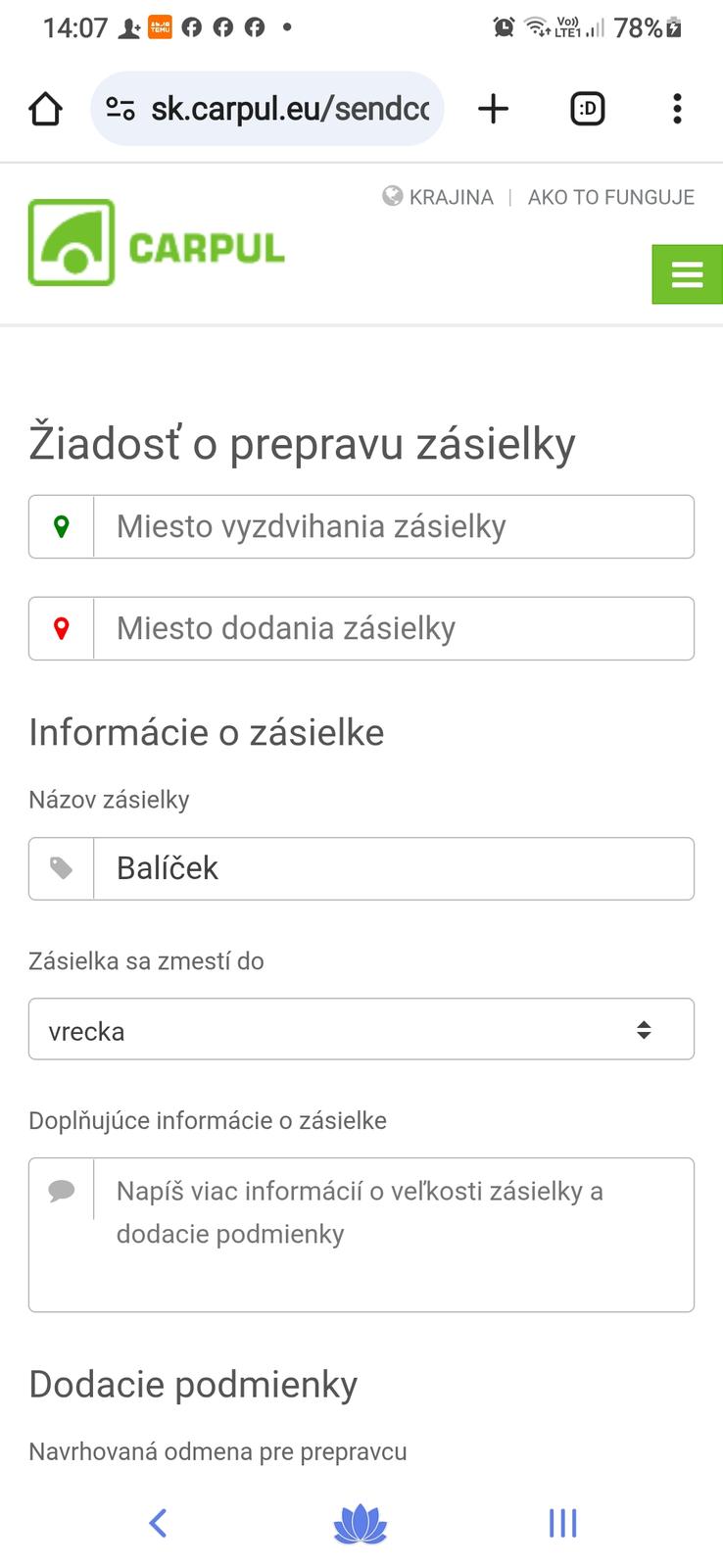This screenshot has width=723, height=1568.
Task: Tap the red delivery location pin
Action: point(62,629)
